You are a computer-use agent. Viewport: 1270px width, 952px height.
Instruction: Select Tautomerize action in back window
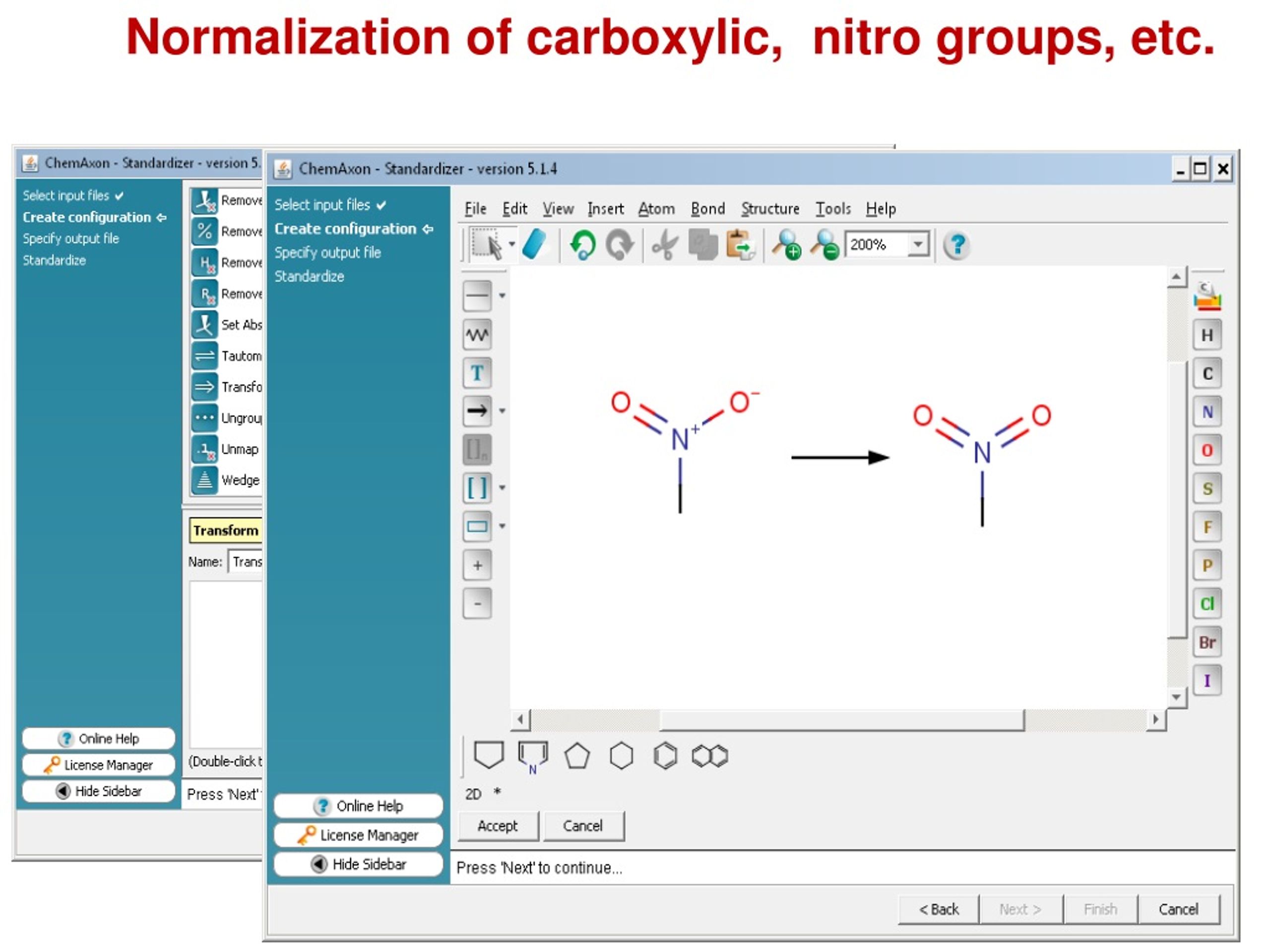[x=226, y=356]
